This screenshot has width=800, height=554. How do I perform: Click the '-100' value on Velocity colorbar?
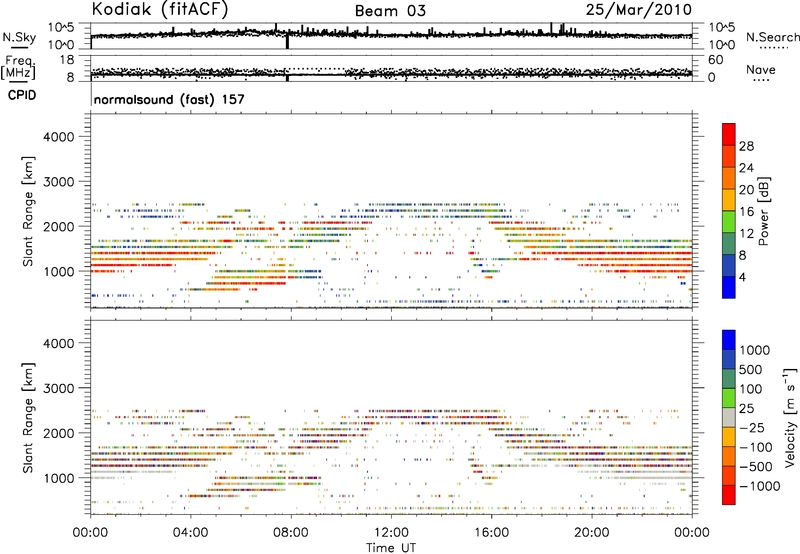(755, 447)
